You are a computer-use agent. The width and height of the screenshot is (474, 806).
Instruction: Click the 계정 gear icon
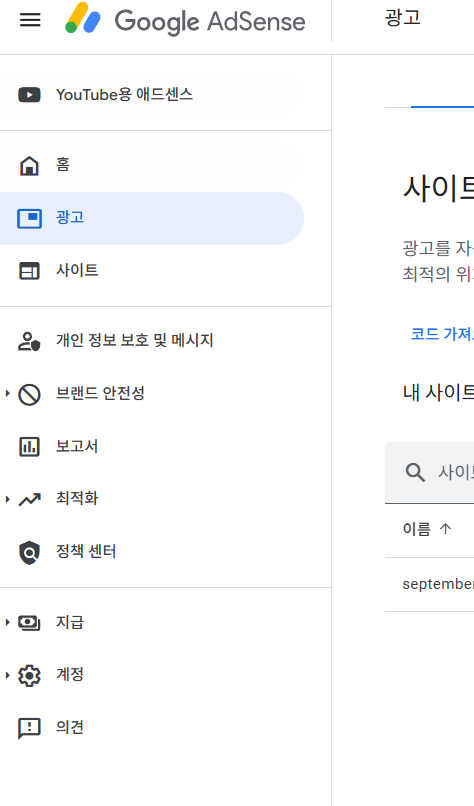tap(29, 675)
